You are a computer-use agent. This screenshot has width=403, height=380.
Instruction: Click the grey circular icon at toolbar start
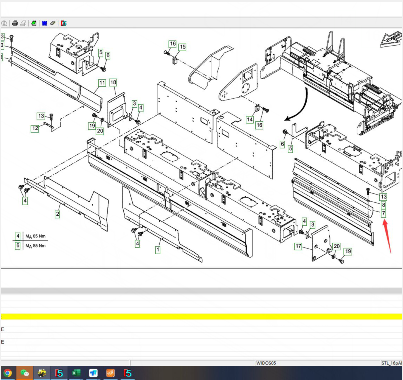coord(4,23)
